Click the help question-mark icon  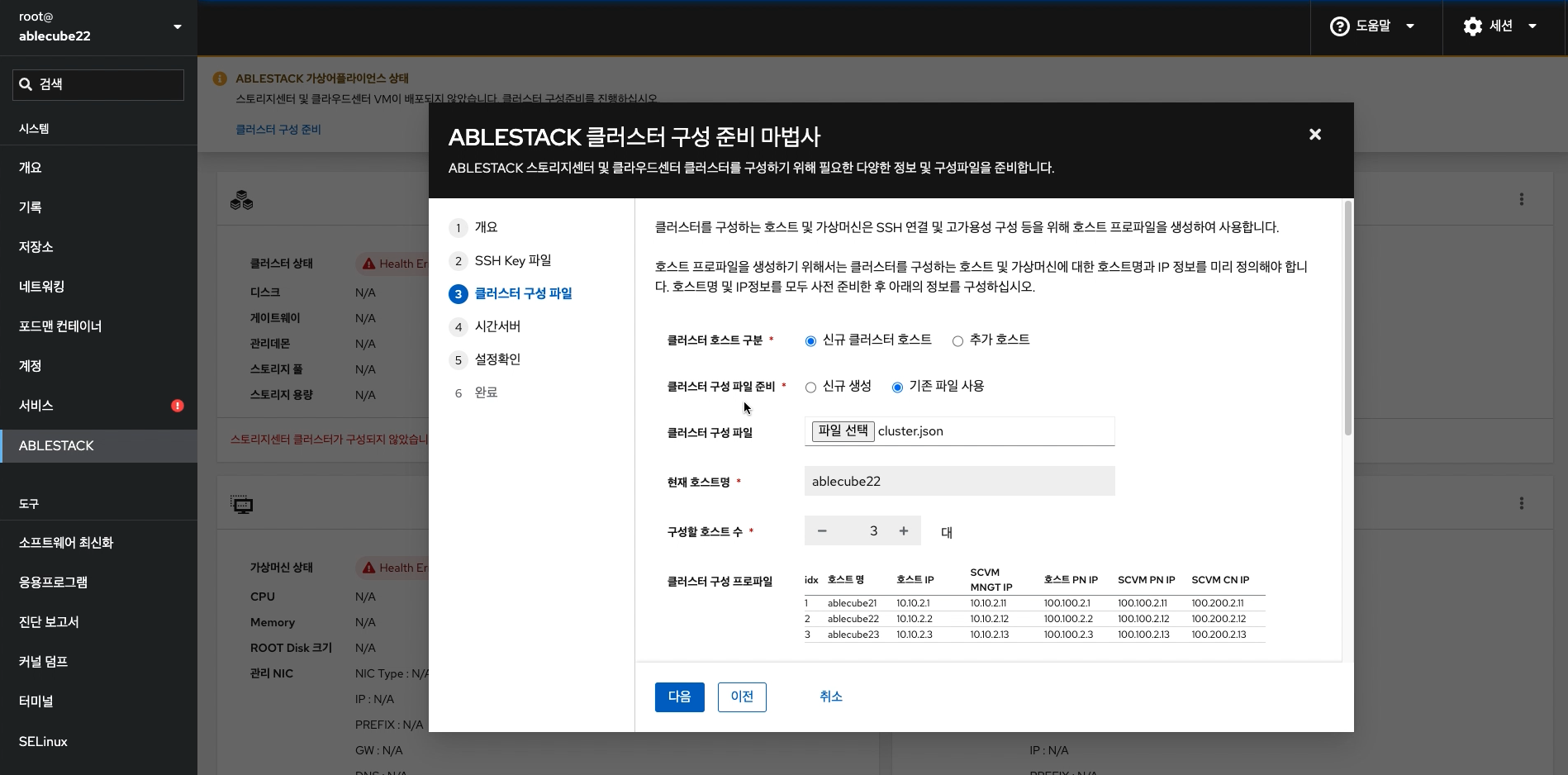[x=1339, y=26]
